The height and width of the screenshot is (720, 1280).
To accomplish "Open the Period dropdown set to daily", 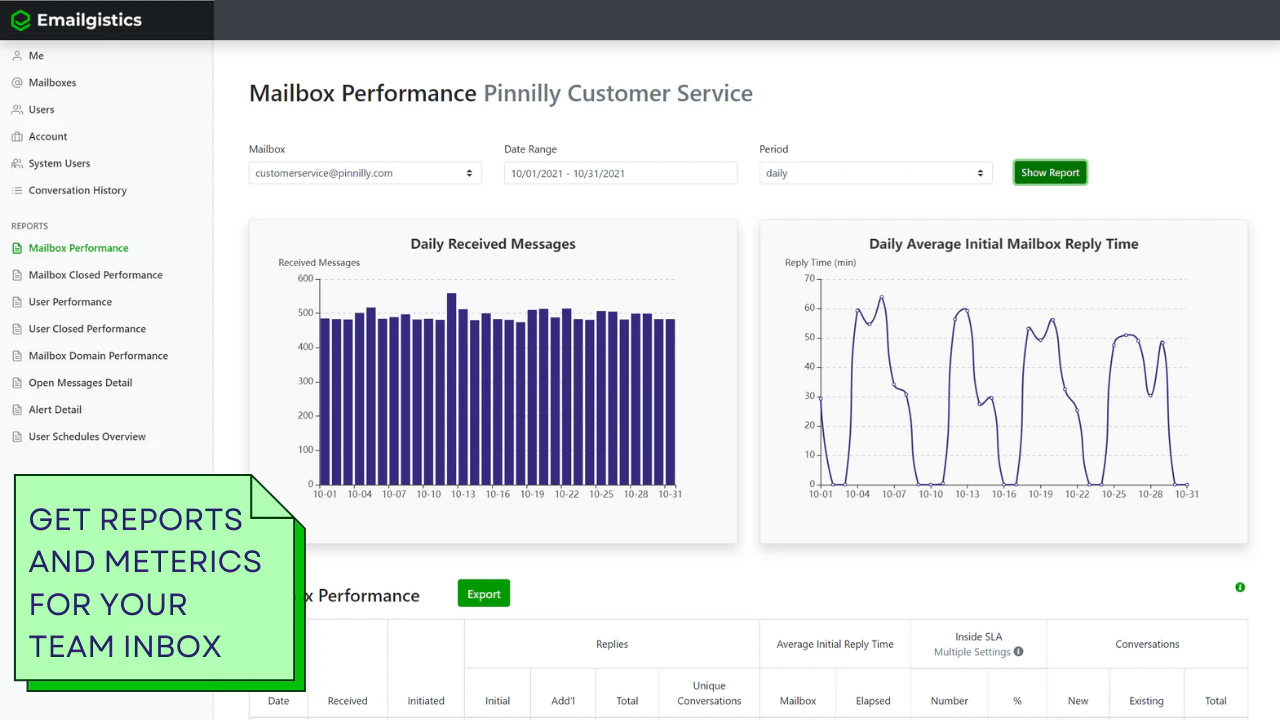I will pos(876,173).
